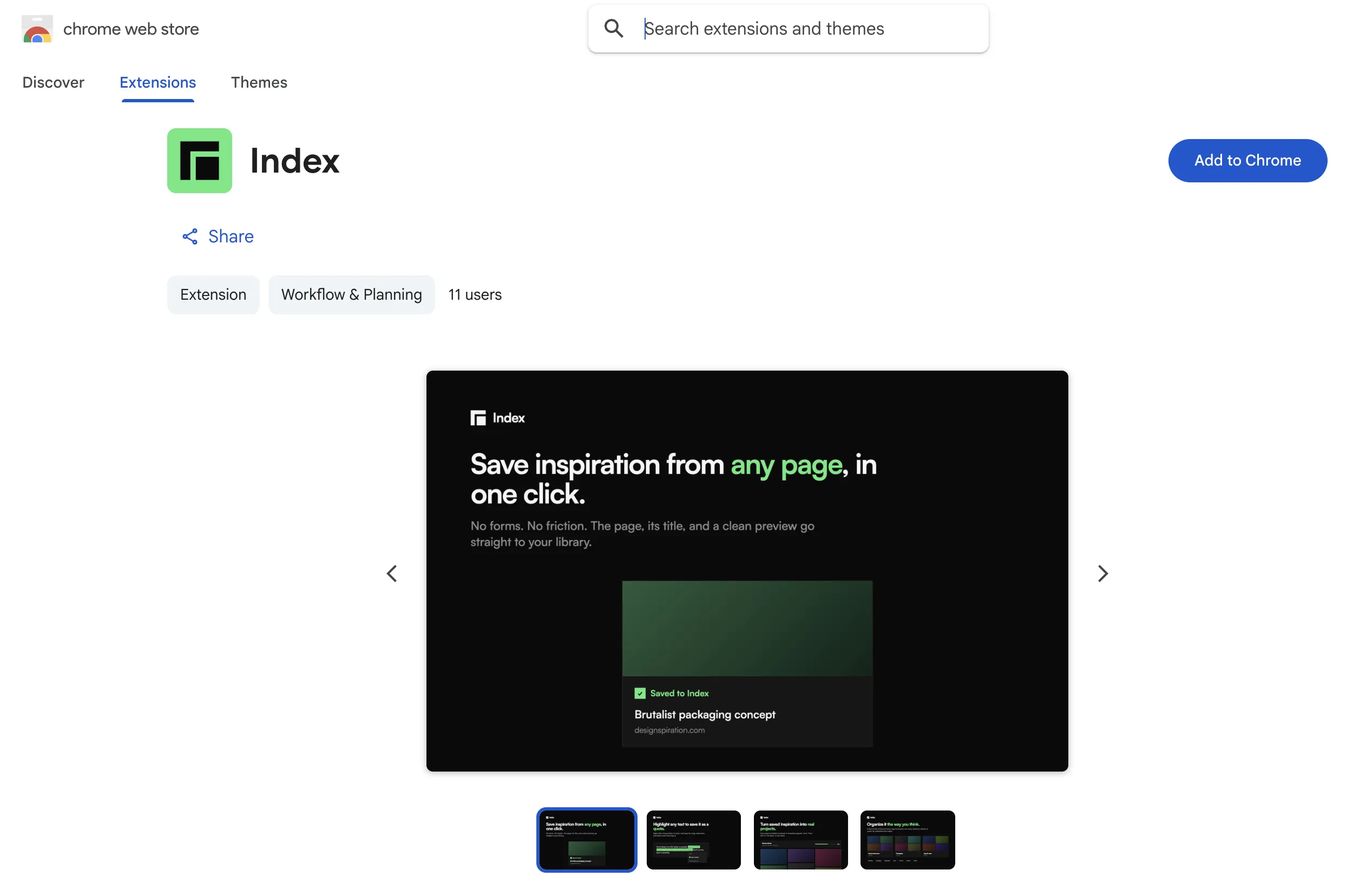Click the Extension type chip
The width and height of the screenshot is (1353, 896).
(x=213, y=294)
